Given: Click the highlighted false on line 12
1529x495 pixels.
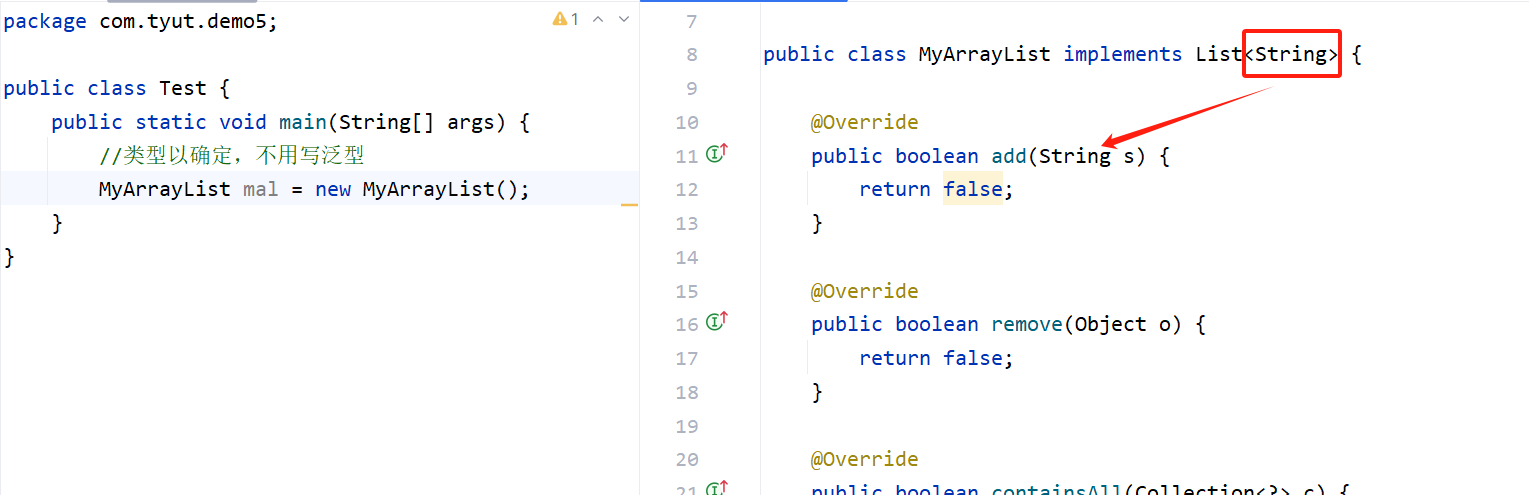Looking at the screenshot, I should 972,189.
